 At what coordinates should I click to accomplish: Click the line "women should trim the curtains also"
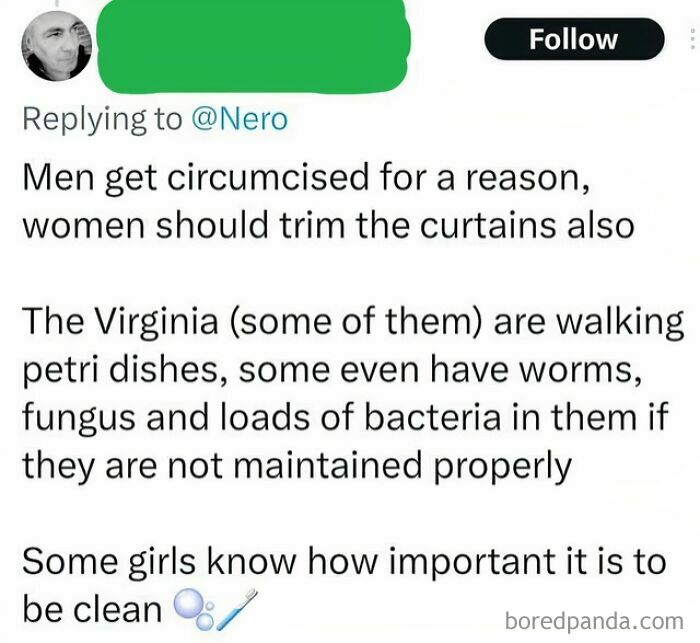(327, 225)
